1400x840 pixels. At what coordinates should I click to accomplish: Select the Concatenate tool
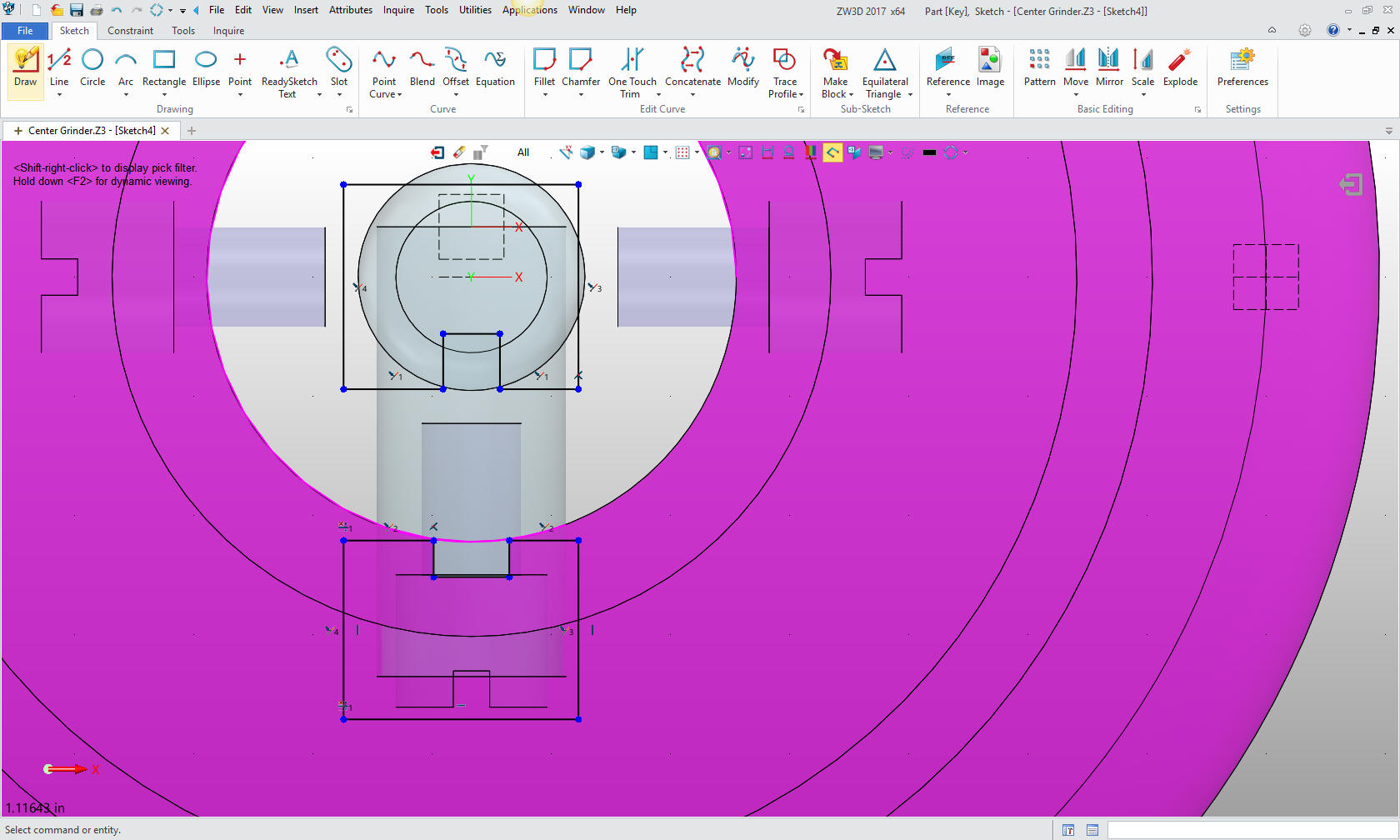[692, 67]
